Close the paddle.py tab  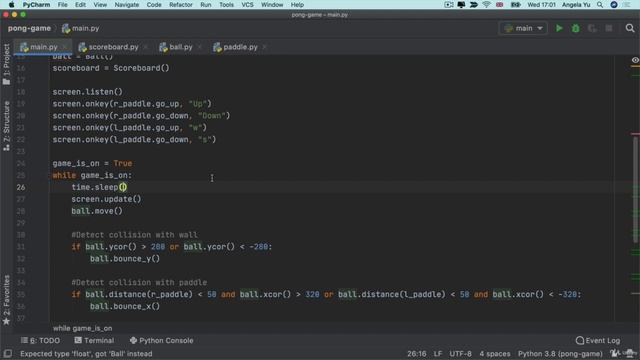pyautogui.click(x=264, y=47)
